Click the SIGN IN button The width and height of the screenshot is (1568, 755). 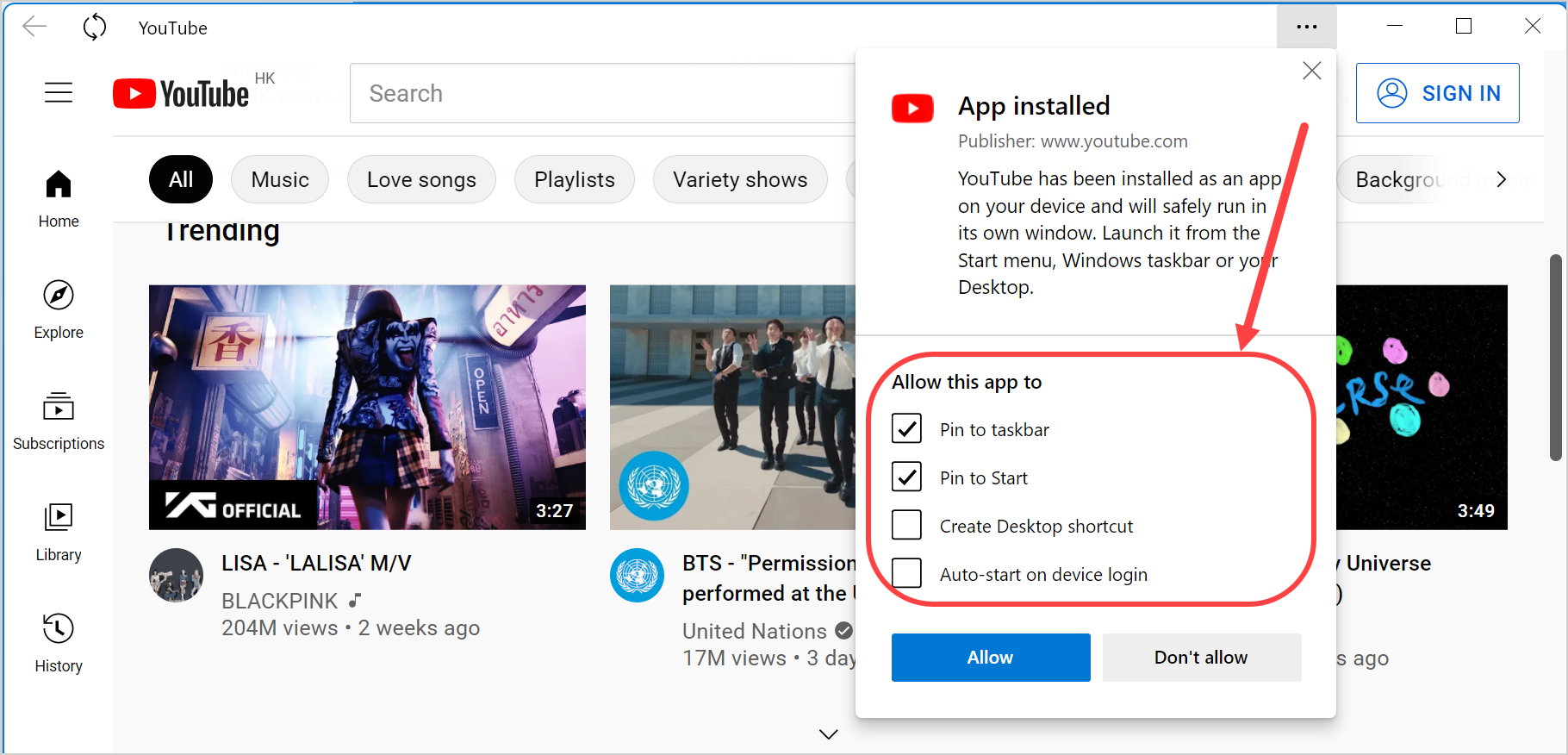click(x=1438, y=93)
